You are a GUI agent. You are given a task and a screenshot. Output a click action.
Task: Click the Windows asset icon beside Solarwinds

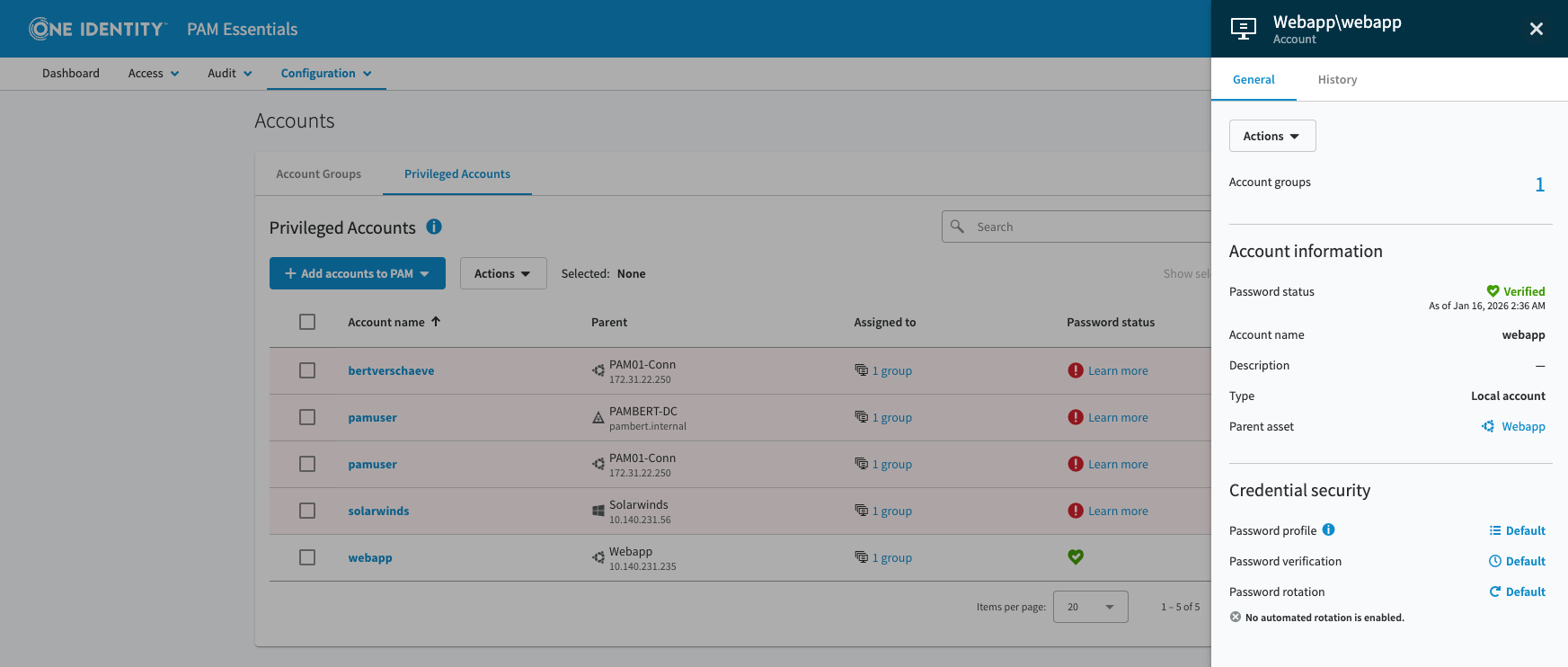click(598, 511)
